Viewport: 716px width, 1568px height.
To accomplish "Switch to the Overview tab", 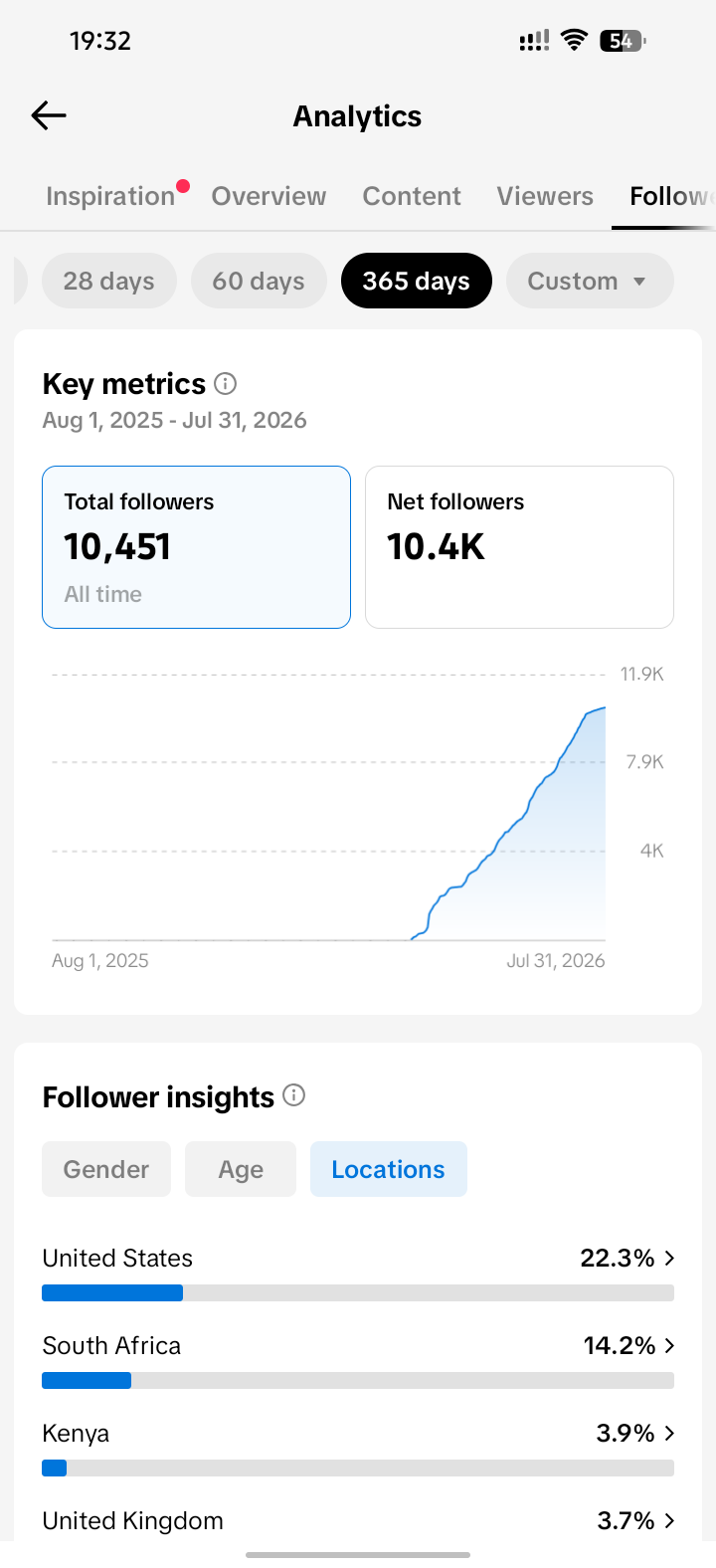I will tap(268, 196).
